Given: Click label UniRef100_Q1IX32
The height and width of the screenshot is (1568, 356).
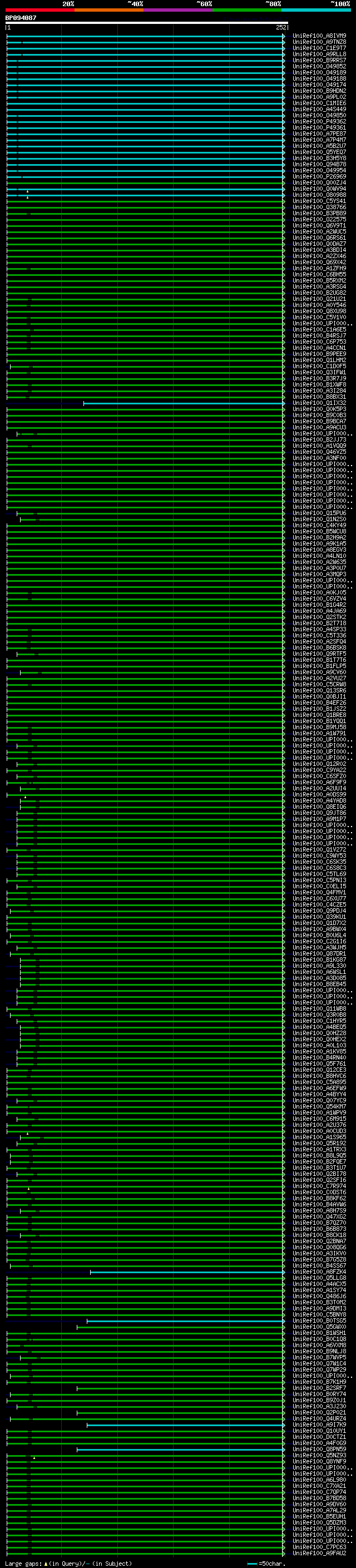Looking at the screenshot, I should coord(319,403).
